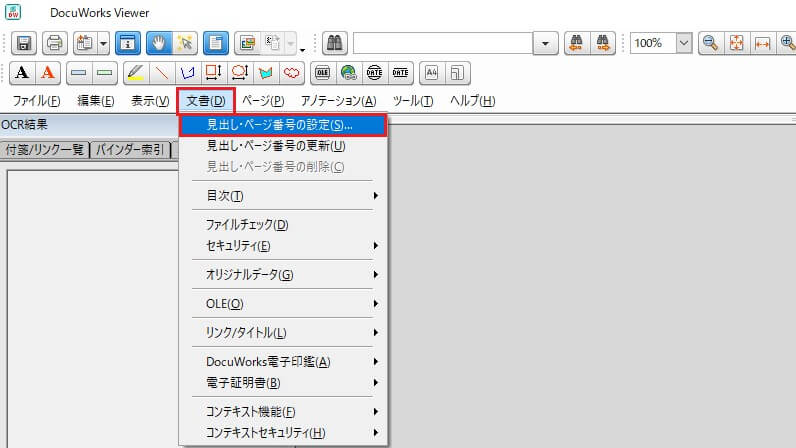Toggle the info panel icon

click(x=127, y=43)
